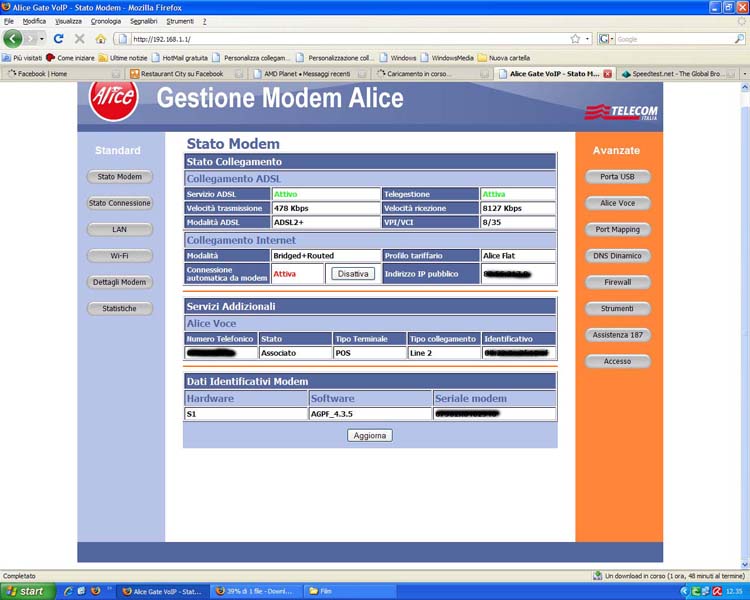
Task: Reload the page with the refresh icon
Action: tap(58, 39)
